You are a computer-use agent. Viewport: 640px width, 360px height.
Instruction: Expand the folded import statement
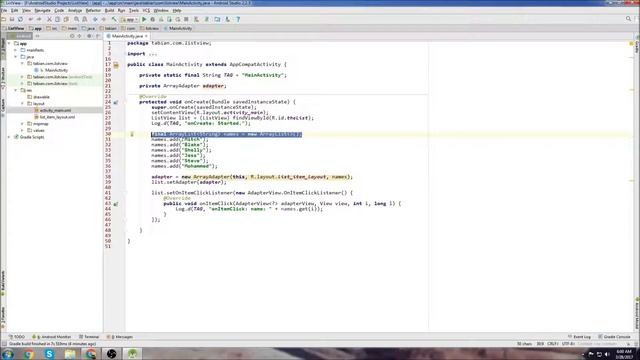point(153,54)
